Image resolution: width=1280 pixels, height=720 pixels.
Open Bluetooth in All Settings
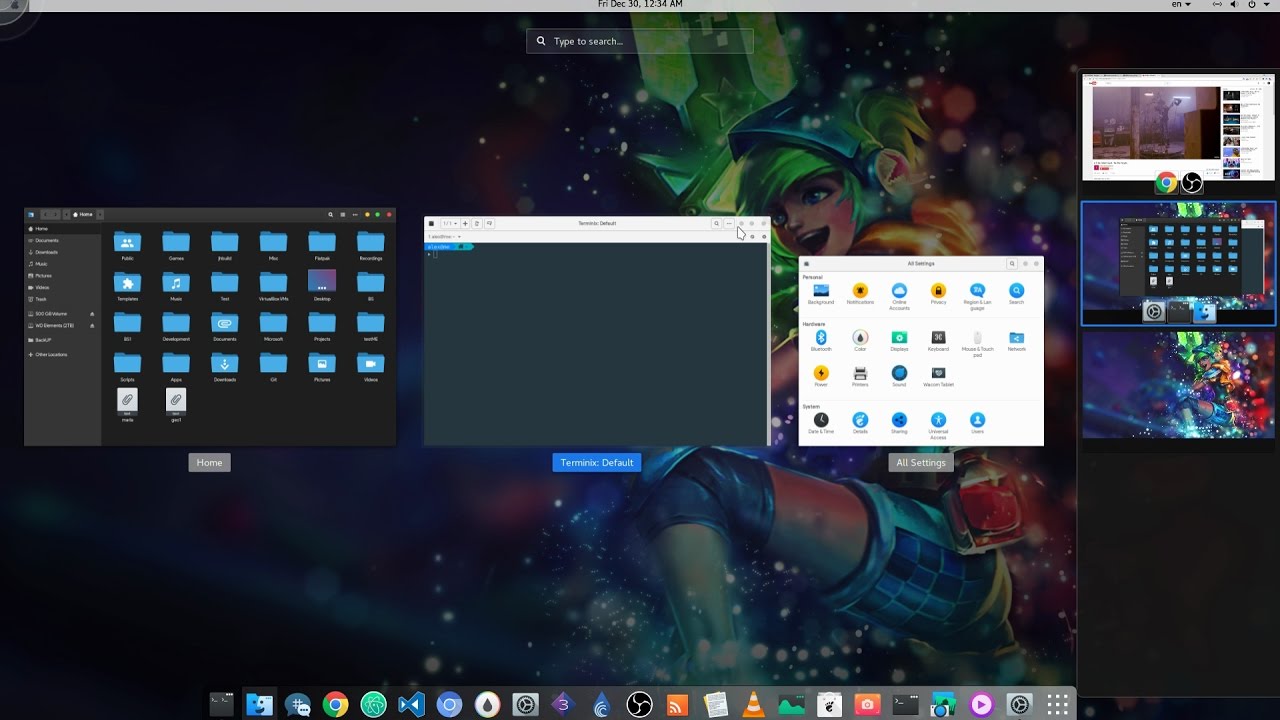[821, 341]
